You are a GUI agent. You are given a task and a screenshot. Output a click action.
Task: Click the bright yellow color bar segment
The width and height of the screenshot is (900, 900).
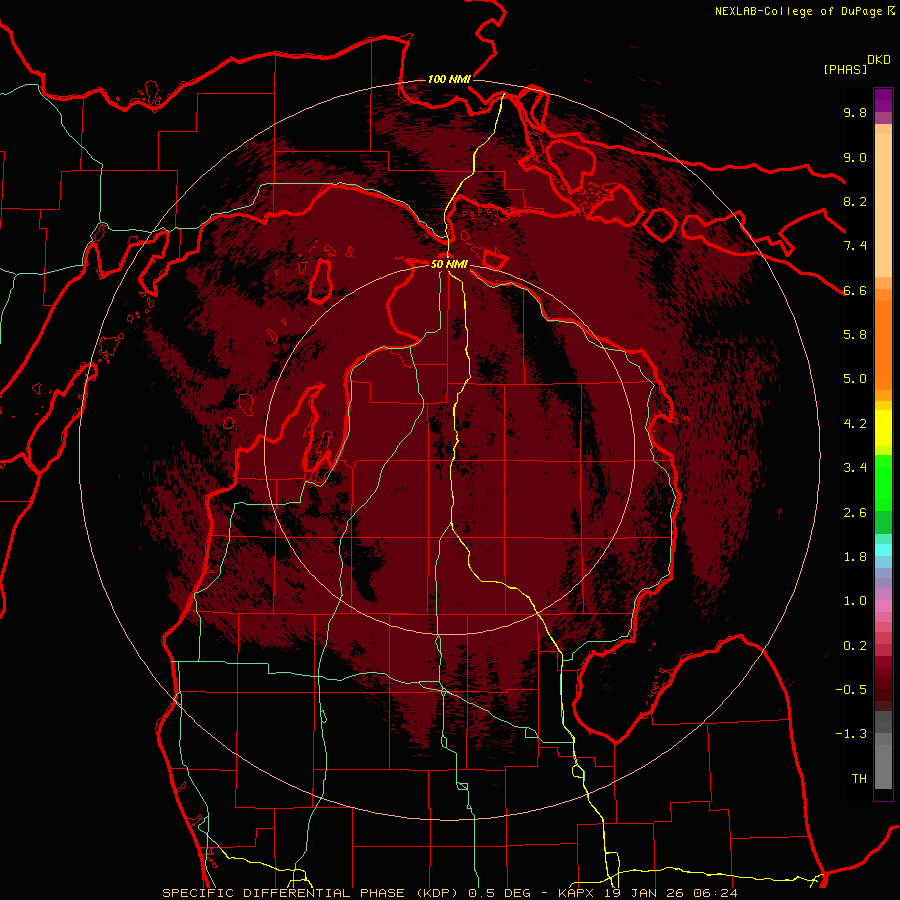tap(883, 428)
